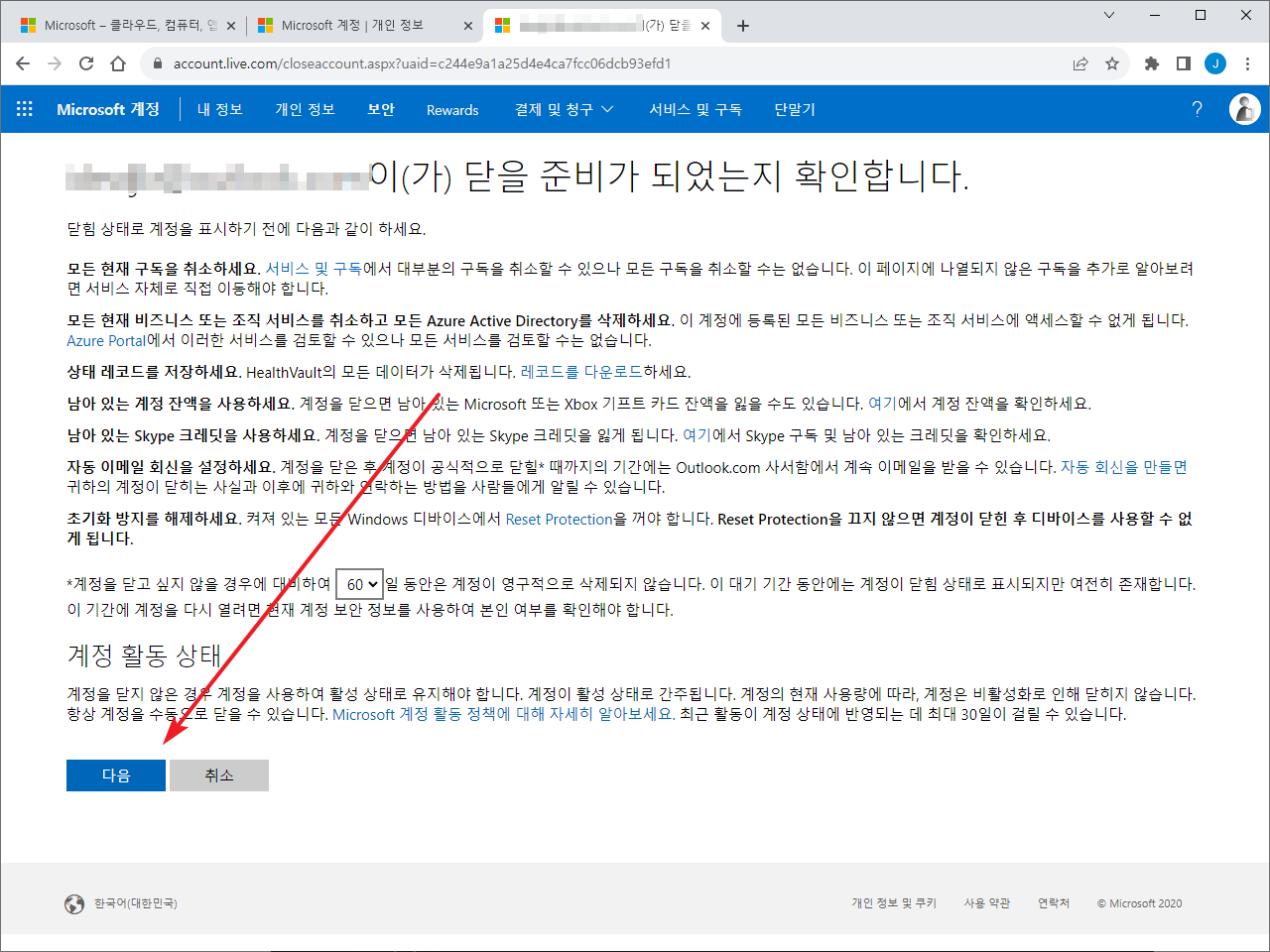This screenshot has height=952, width=1270.
Task: Click 여기 link for Skype 크레딧
Action: (698, 435)
